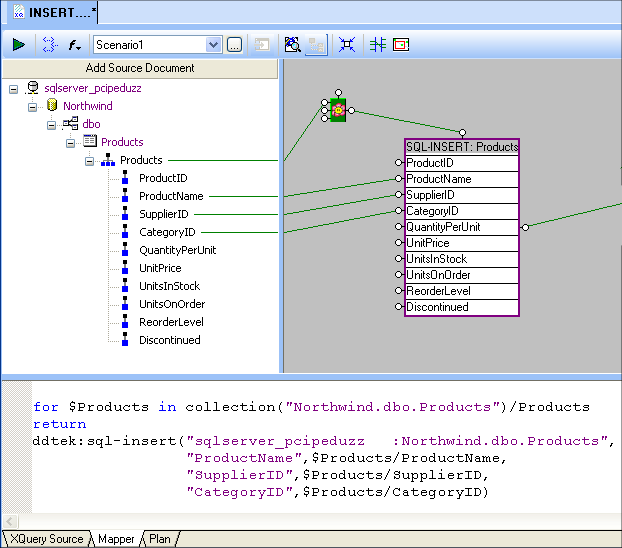This screenshot has height=548, width=622.
Task: Click the input port next to UnitPrice
Action: tap(399, 242)
